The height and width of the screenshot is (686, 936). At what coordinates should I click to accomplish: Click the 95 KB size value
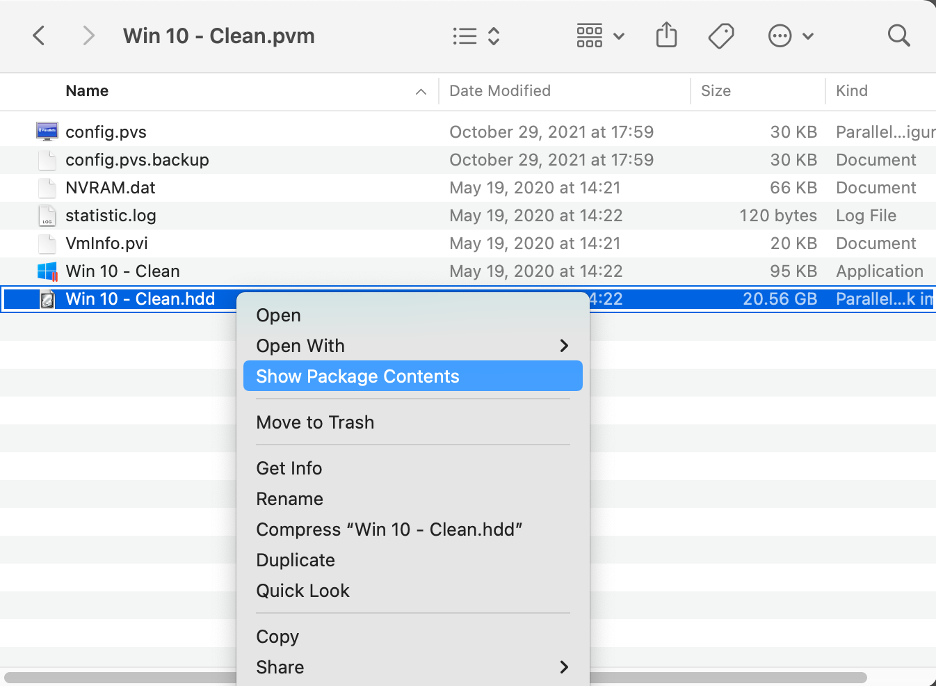click(x=793, y=271)
